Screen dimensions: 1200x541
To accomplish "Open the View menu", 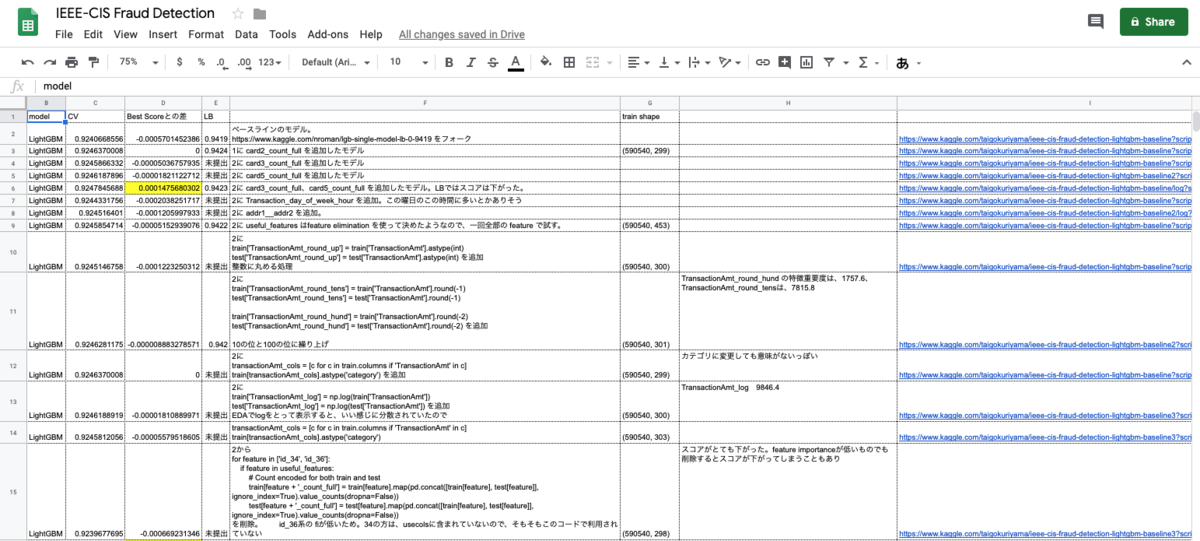I will tap(126, 34).
